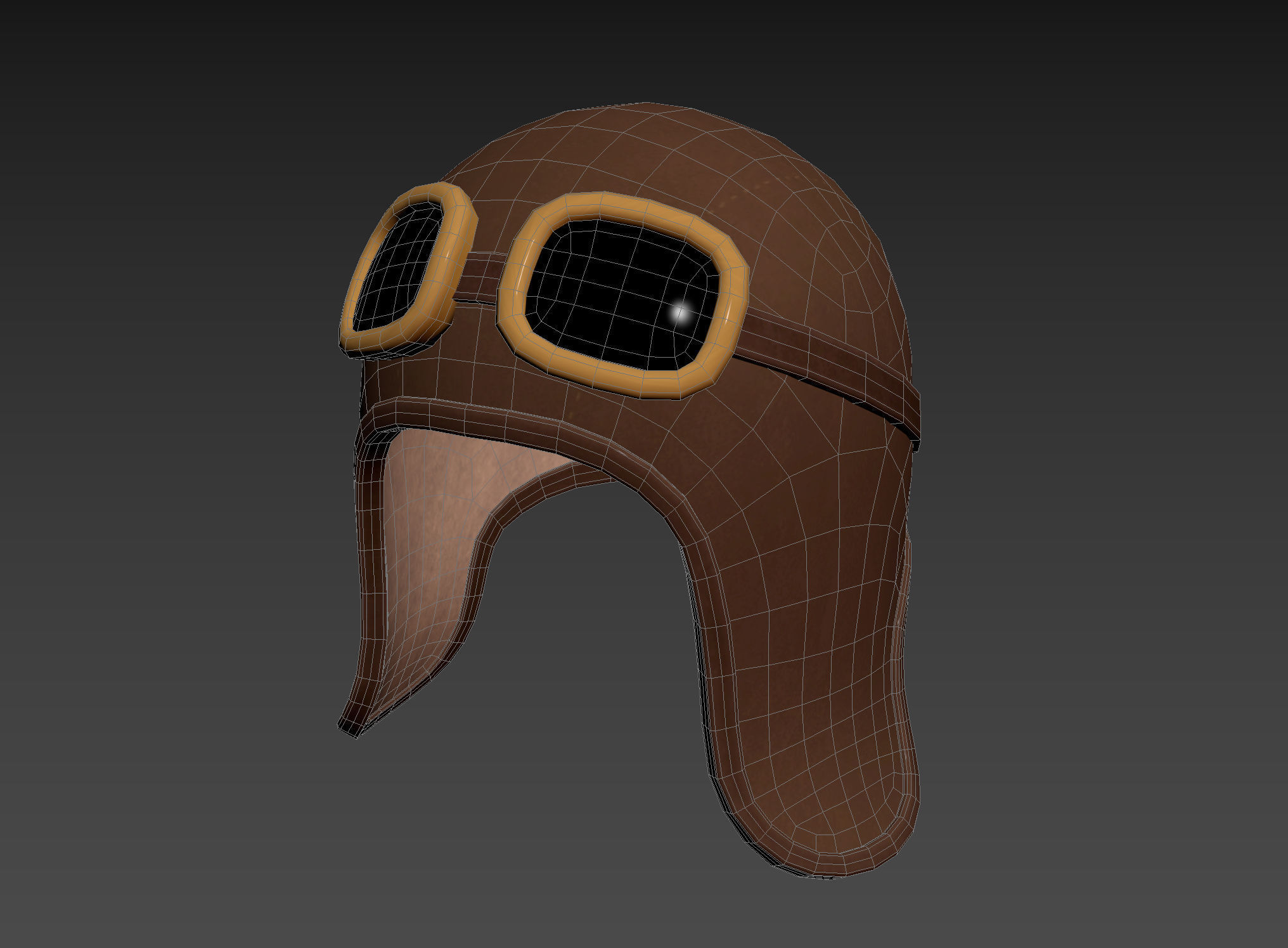1288x948 pixels.
Task: Select the large black goggle lens with highlight
Action: pyautogui.click(x=621, y=295)
